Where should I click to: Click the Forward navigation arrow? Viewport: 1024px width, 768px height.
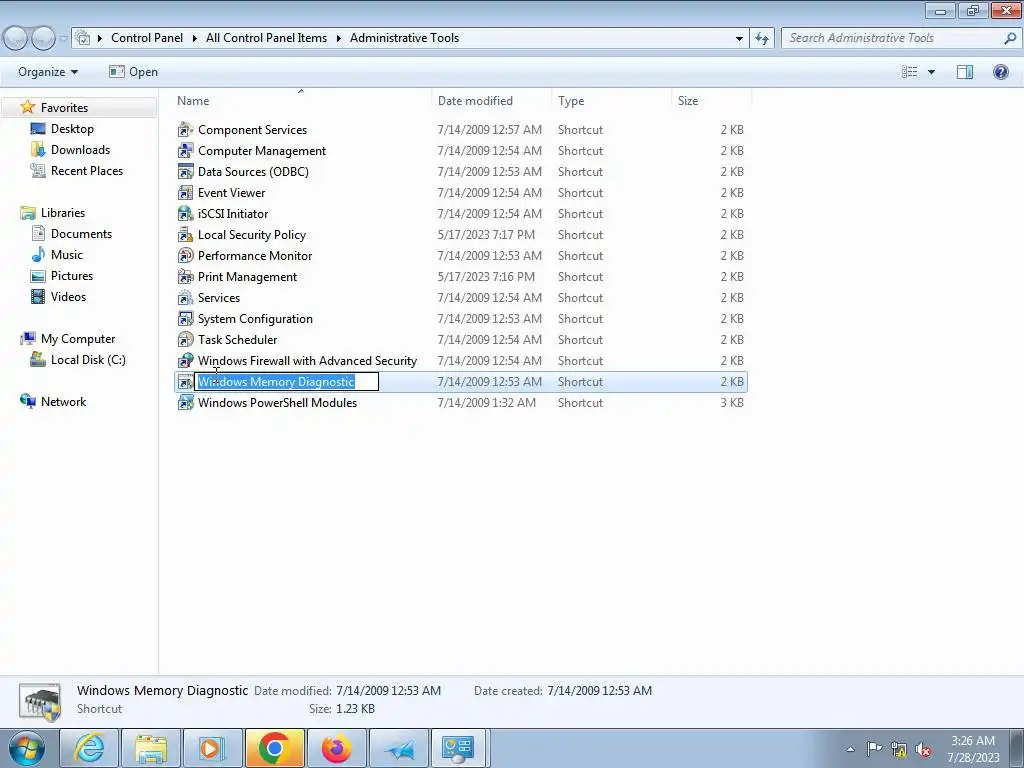click(x=43, y=39)
